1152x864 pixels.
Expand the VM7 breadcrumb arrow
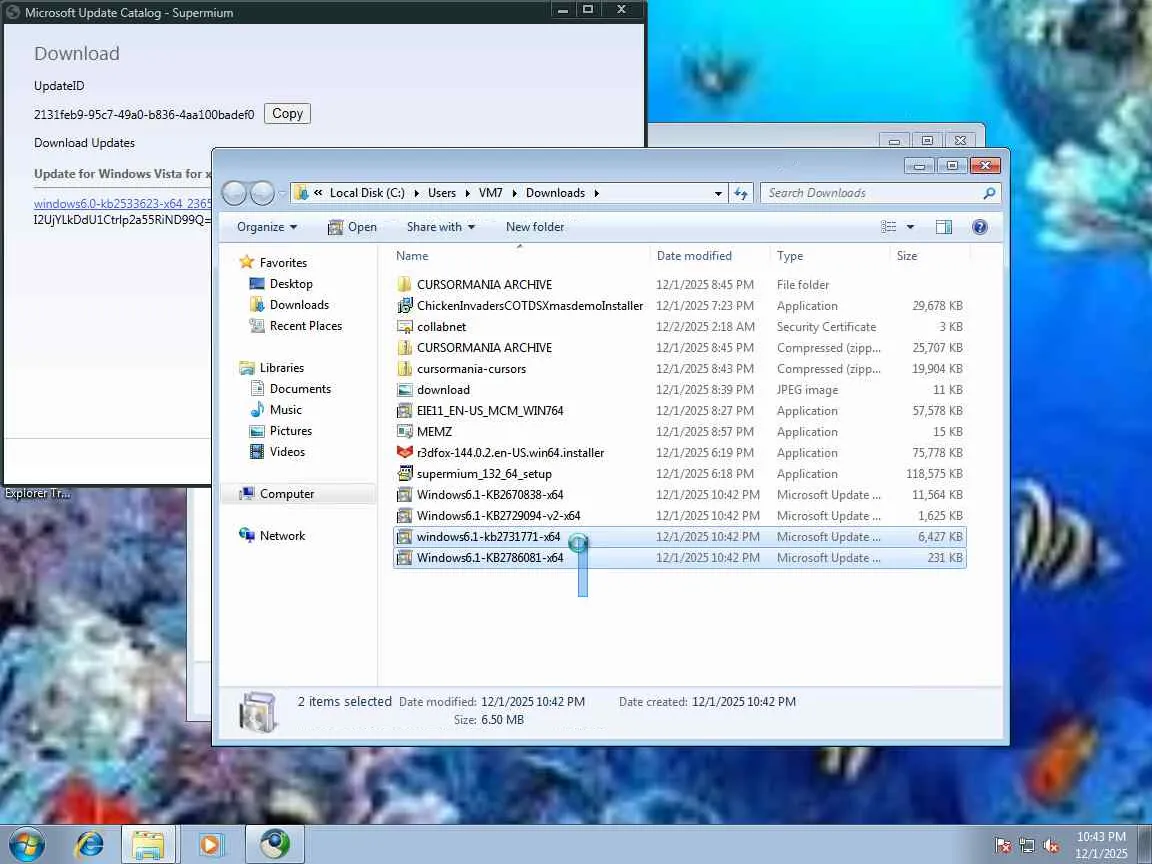pyautogui.click(x=514, y=193)
